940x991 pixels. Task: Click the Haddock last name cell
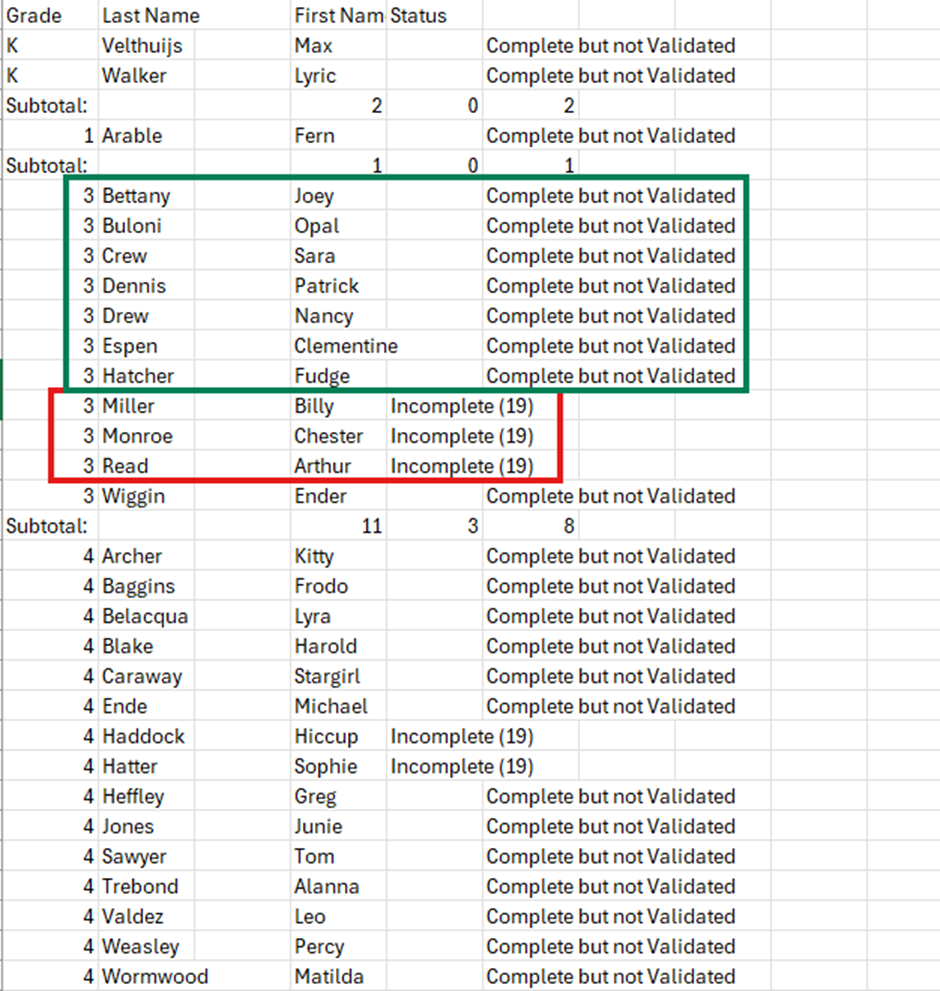147,736
